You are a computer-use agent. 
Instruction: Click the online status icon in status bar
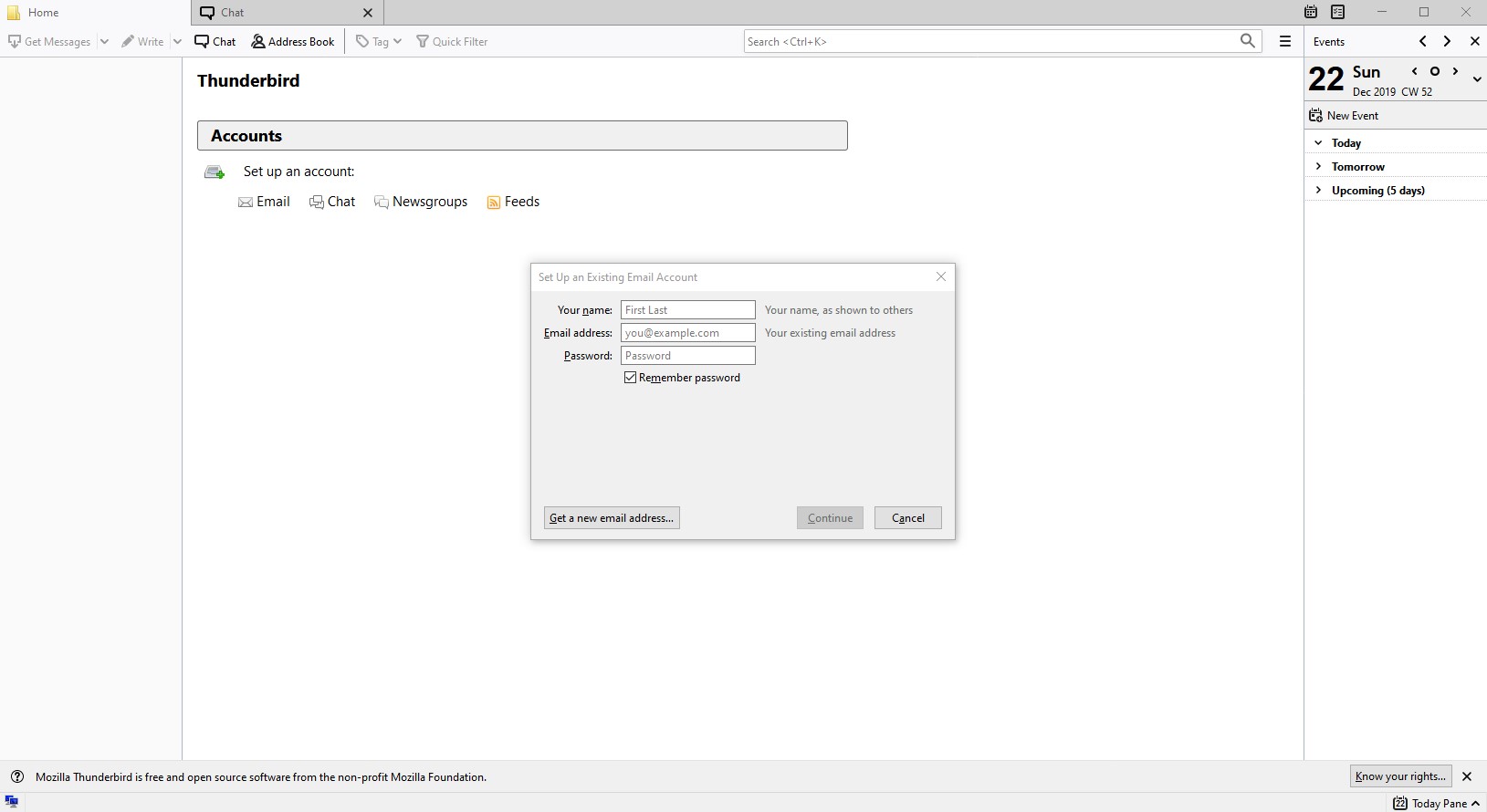(x=12, y=802)
